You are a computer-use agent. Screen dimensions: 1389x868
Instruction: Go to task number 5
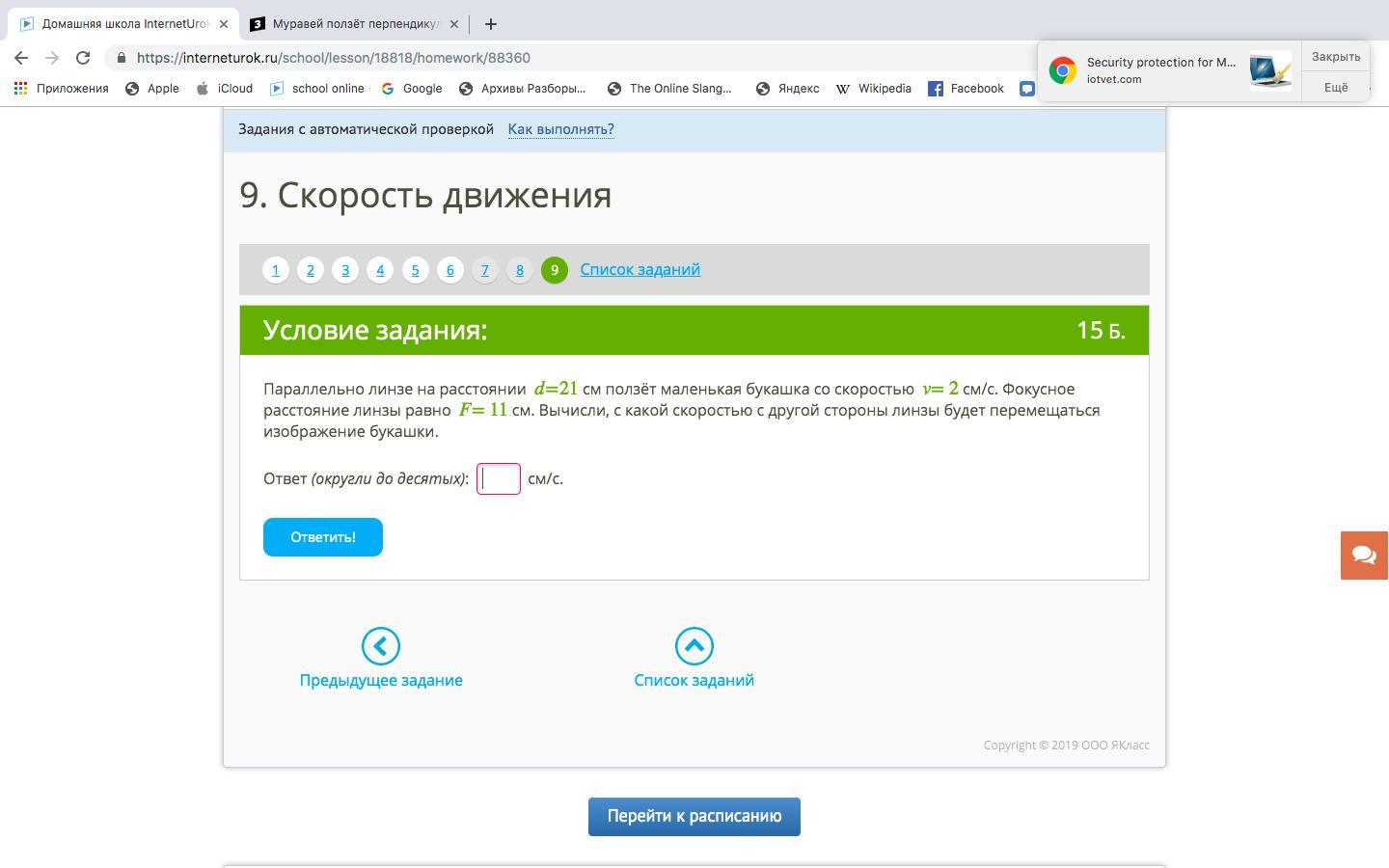tap(416, 270)
